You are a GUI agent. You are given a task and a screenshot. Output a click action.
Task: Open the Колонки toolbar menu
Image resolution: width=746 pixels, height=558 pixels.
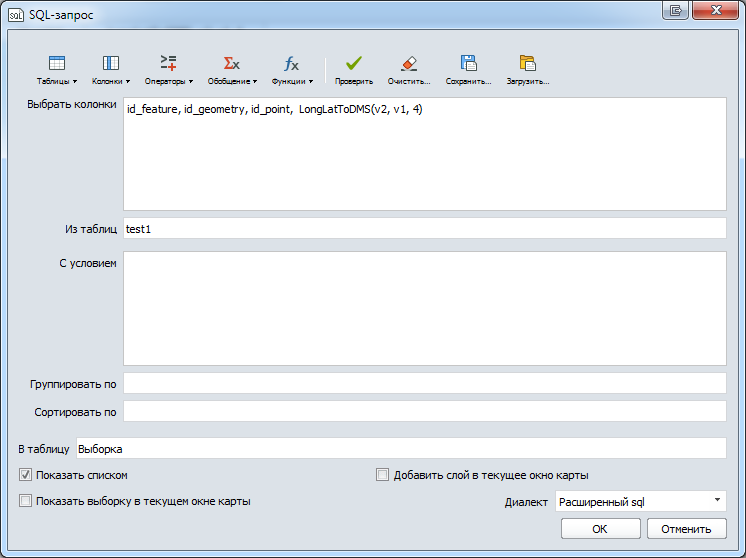[x=111, y=69]
